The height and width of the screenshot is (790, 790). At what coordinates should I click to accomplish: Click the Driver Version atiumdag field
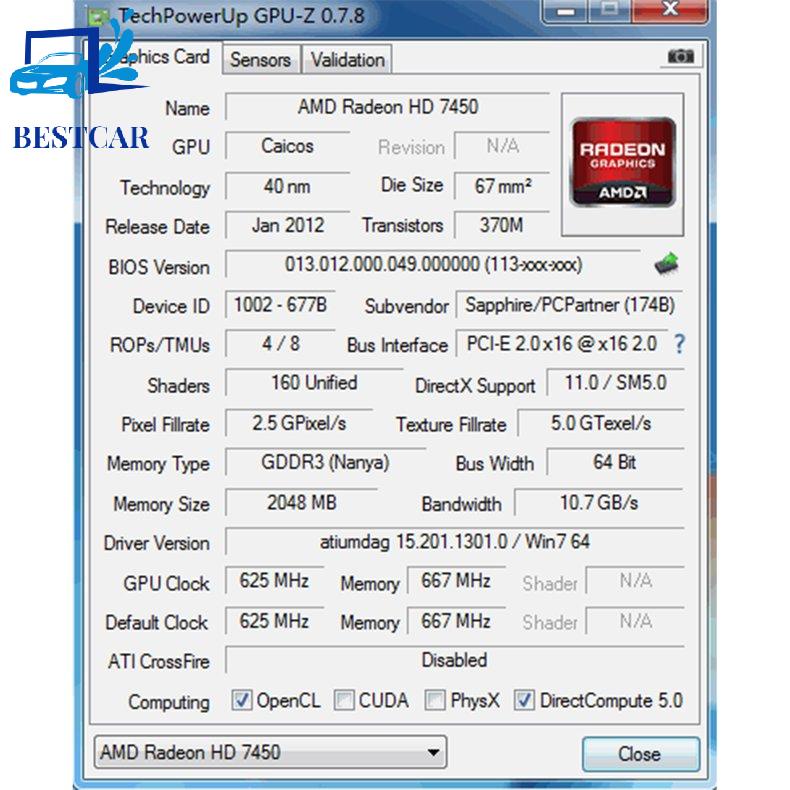tap(455, 542)
